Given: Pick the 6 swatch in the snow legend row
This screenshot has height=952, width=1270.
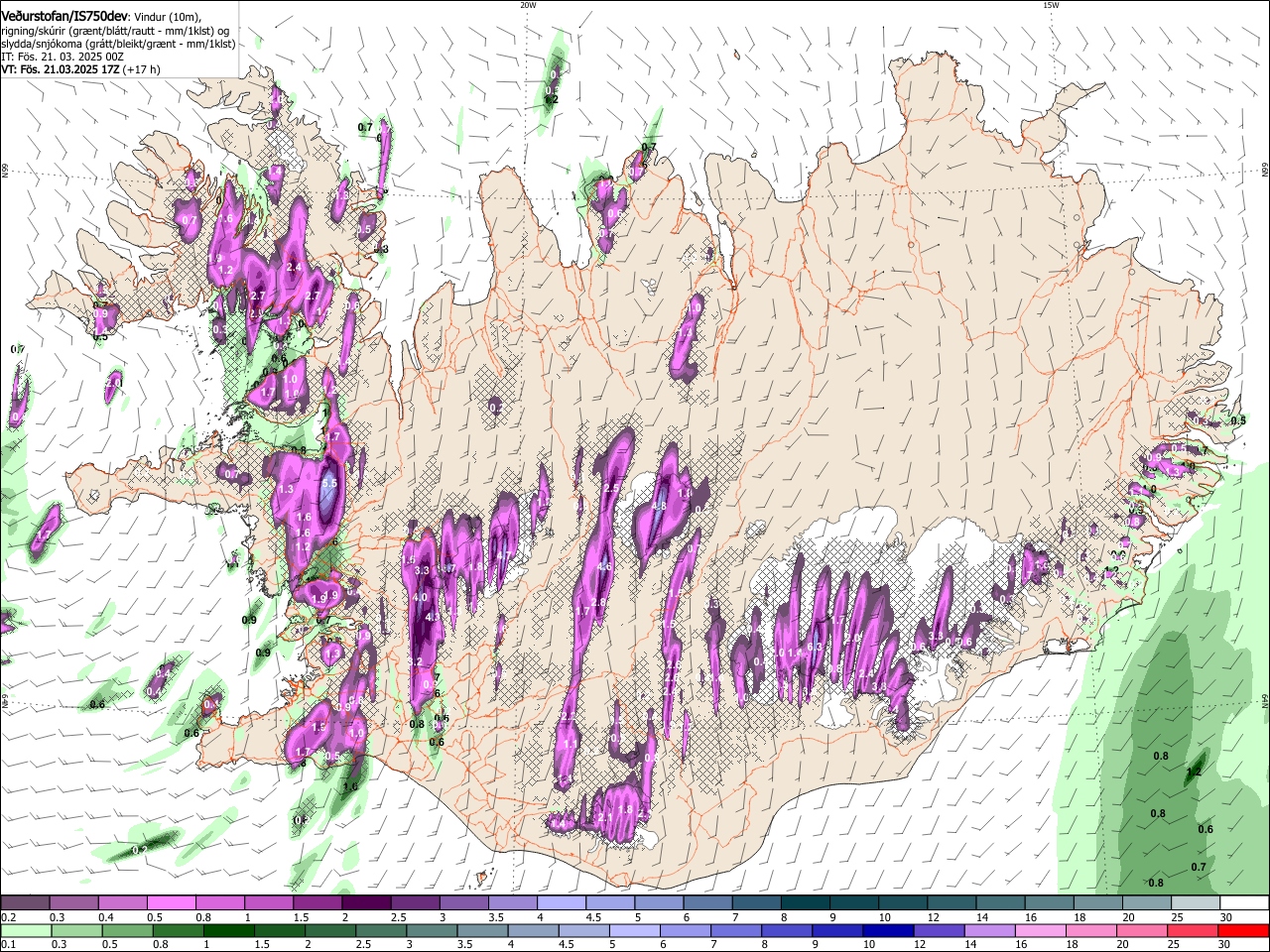Looking at the screenshot, I should point(708,902).
